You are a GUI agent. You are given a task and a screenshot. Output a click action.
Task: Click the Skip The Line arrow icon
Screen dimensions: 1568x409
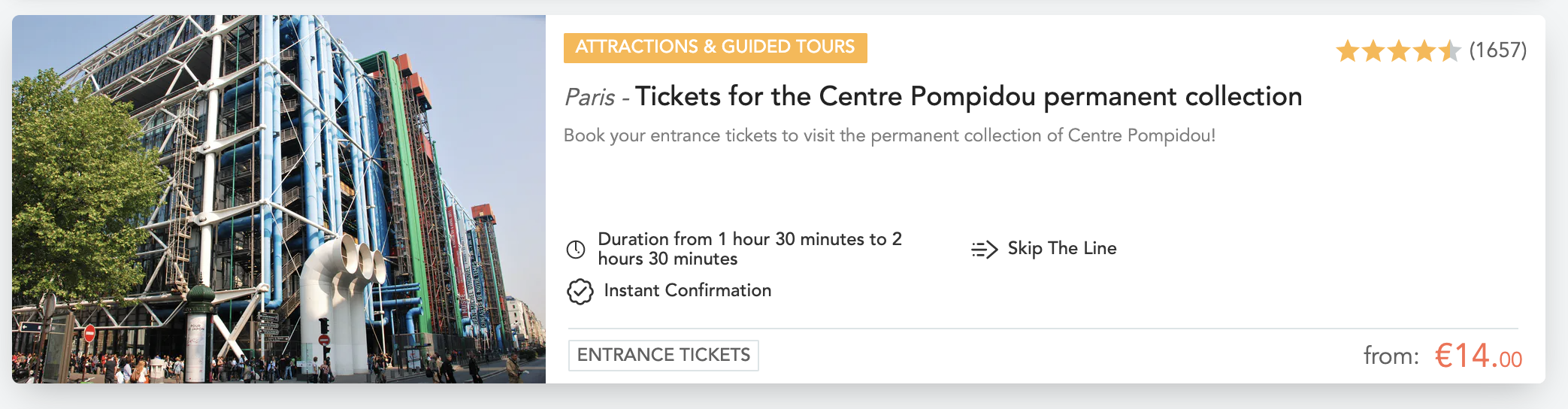(984, 249)
